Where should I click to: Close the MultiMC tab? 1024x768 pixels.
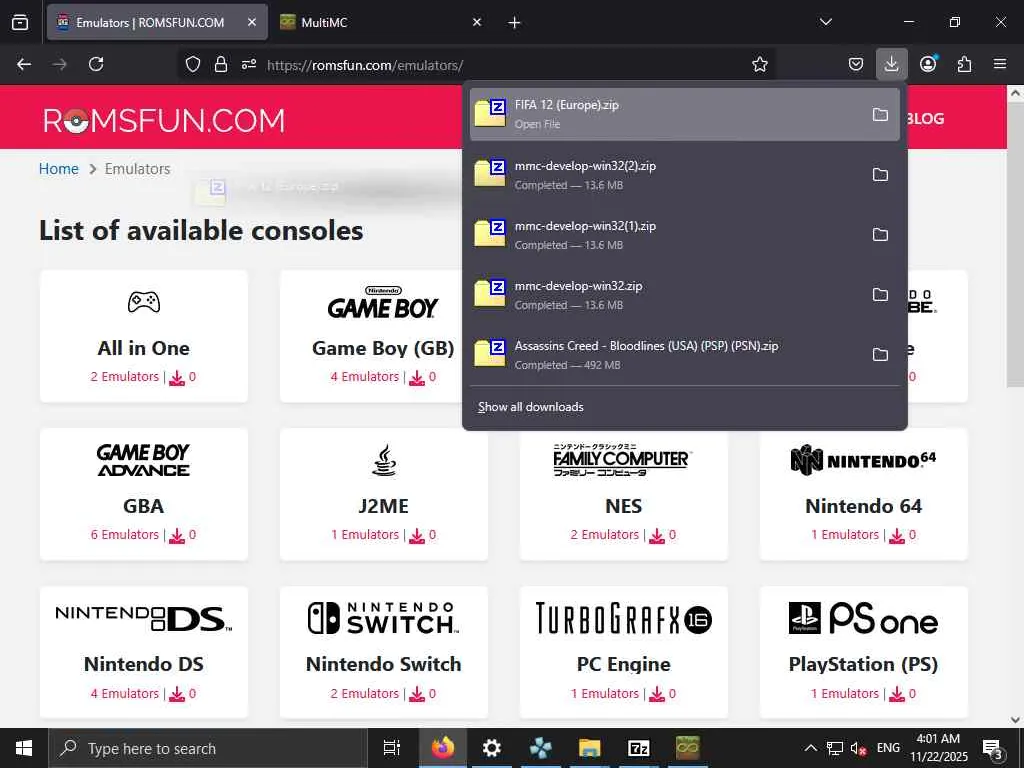477,22
